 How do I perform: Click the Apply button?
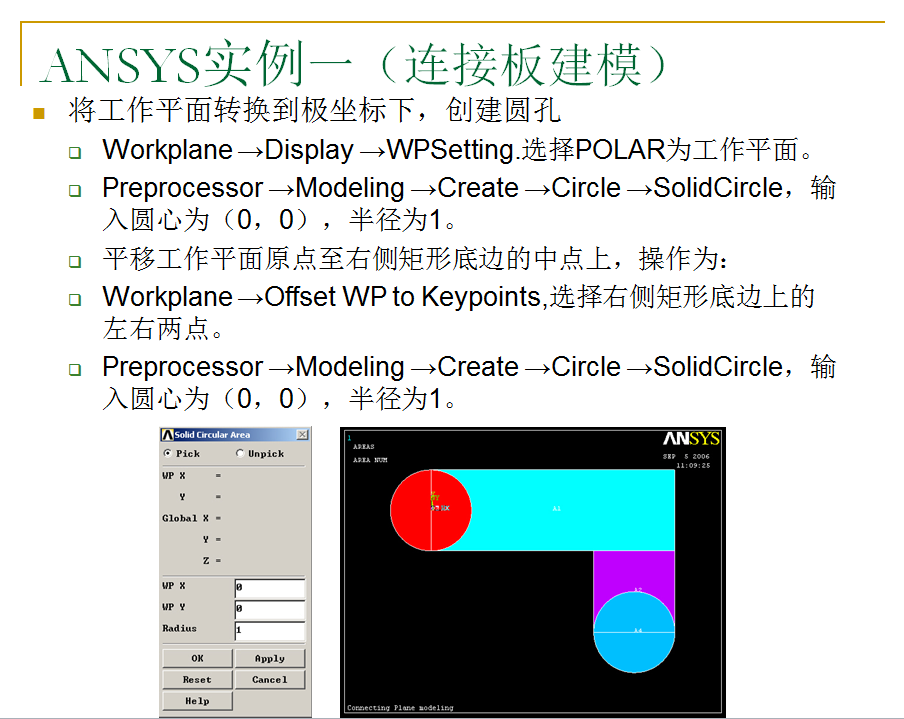coord(270,658)
